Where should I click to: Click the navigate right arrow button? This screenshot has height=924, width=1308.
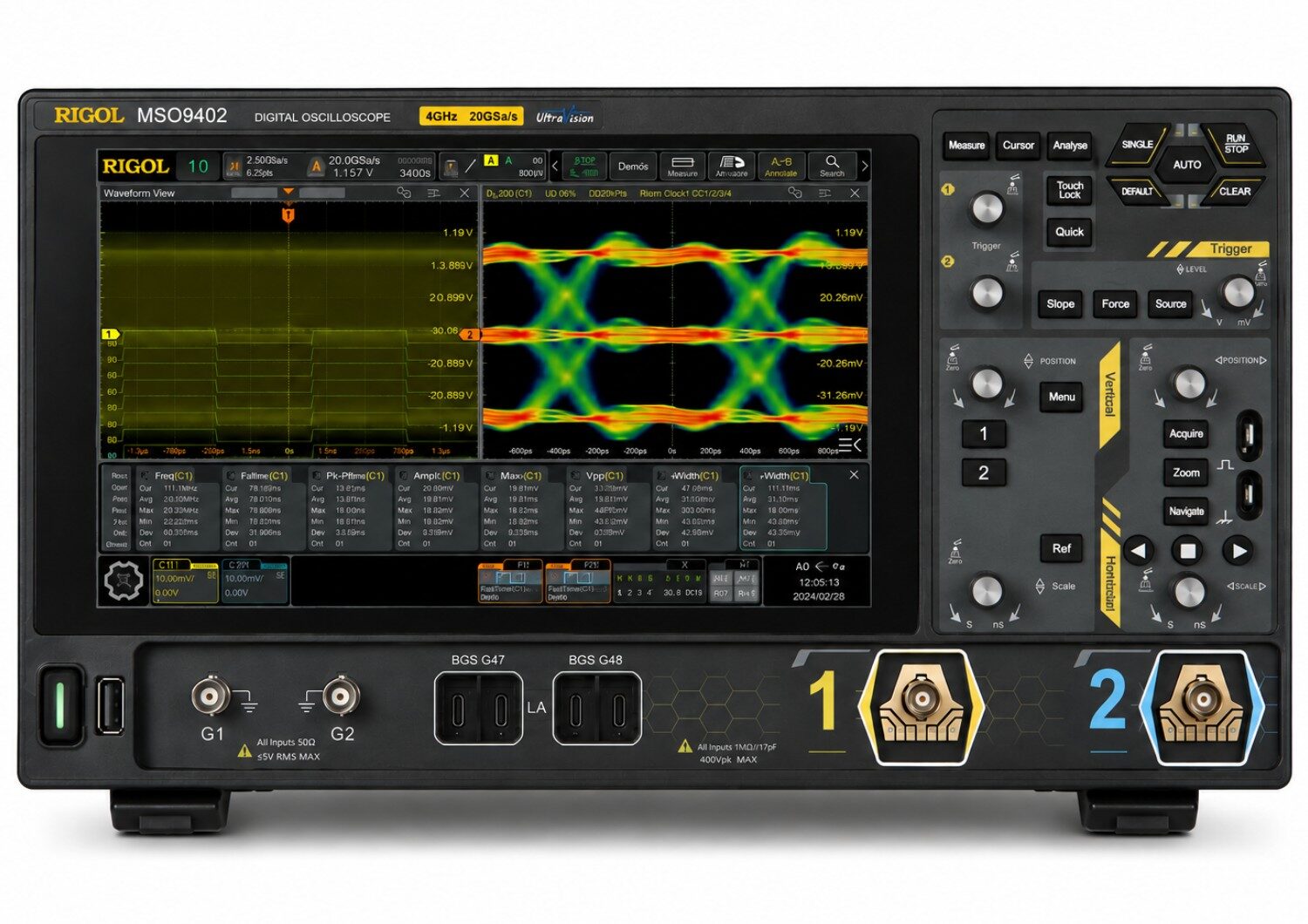pos(1239,551)
